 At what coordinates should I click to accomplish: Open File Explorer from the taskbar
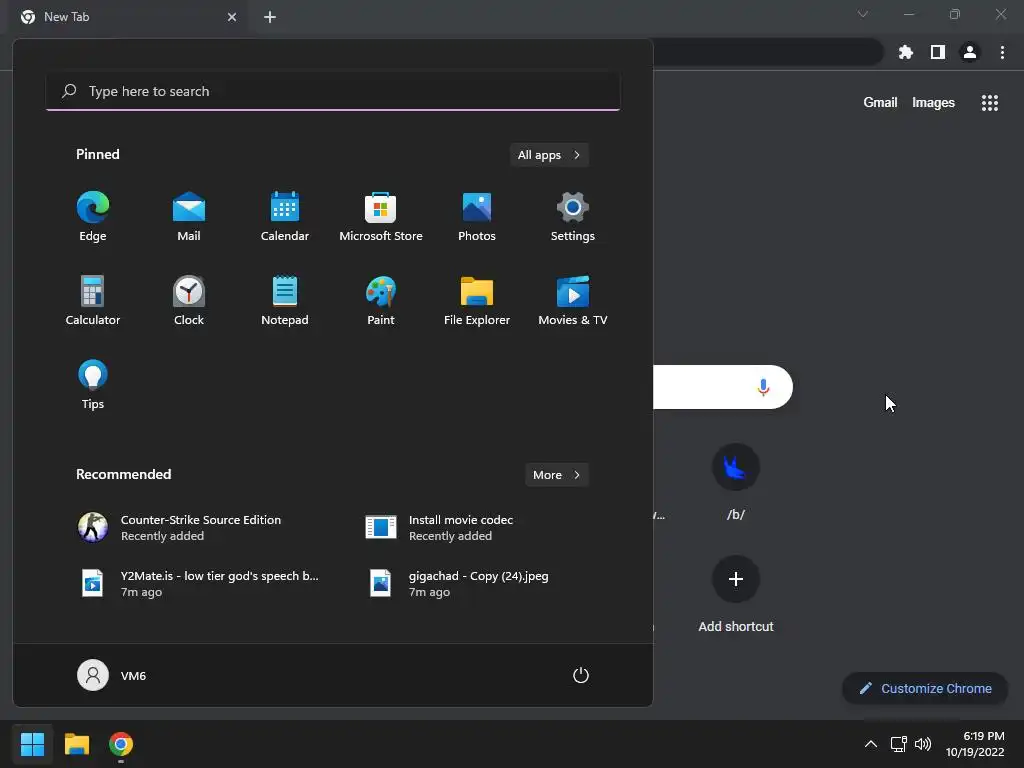coord(76,744)
